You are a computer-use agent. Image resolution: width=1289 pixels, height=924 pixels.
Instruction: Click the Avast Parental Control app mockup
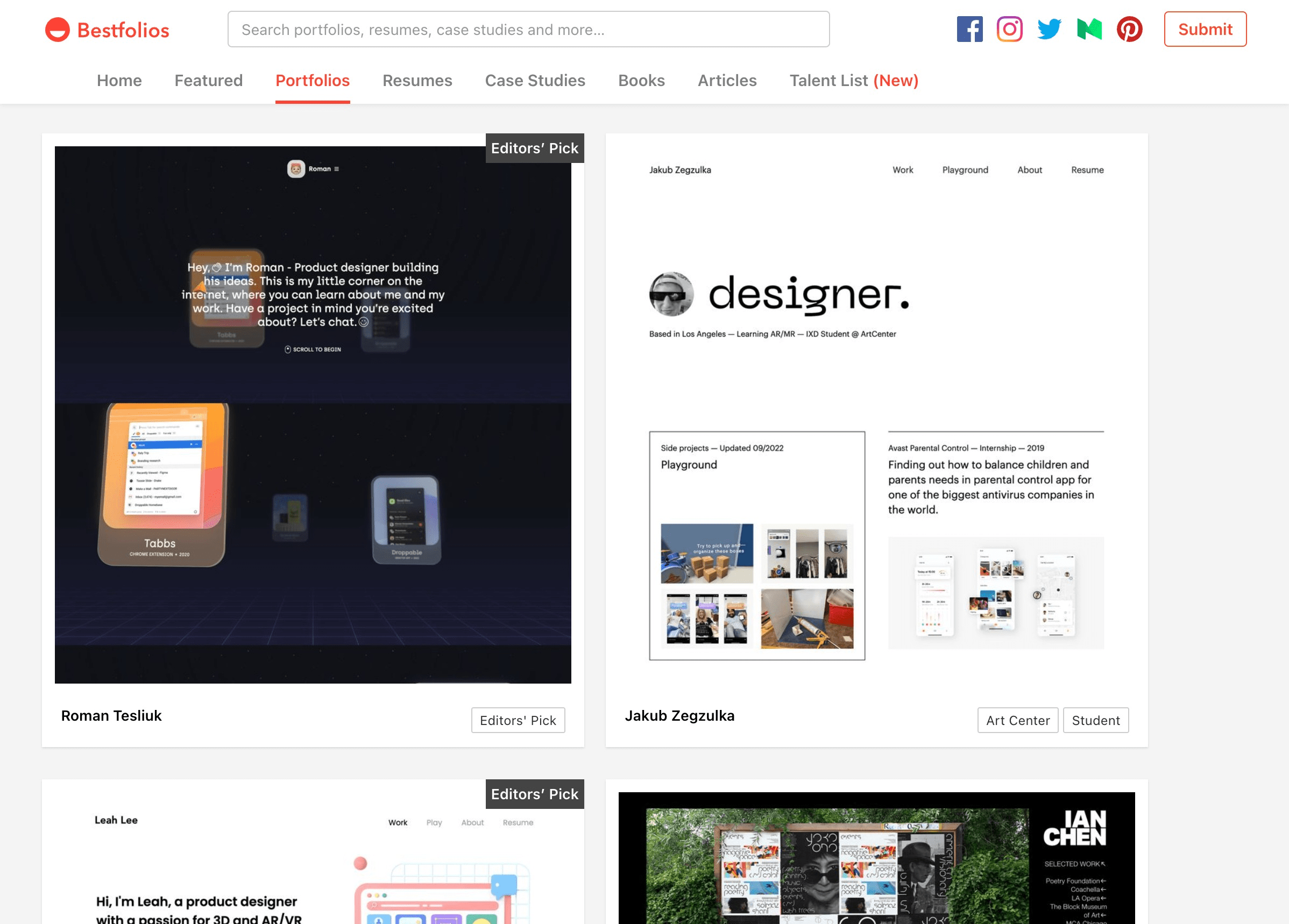996,593
